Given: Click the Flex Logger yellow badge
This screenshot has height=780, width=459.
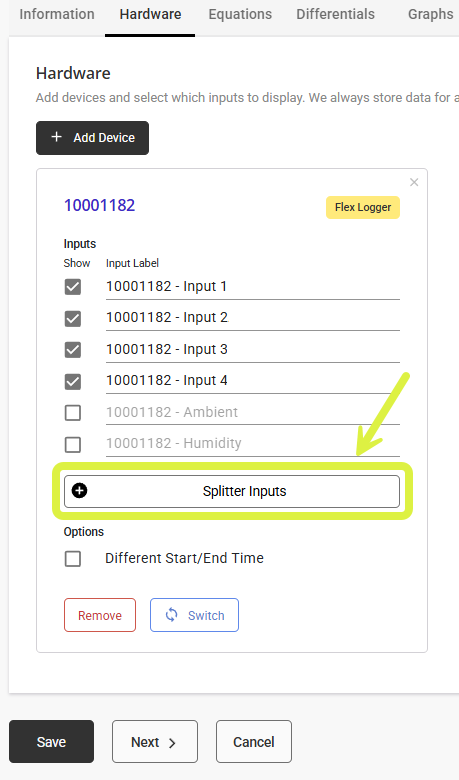Looking at the screenshot, I should point(363,207).
